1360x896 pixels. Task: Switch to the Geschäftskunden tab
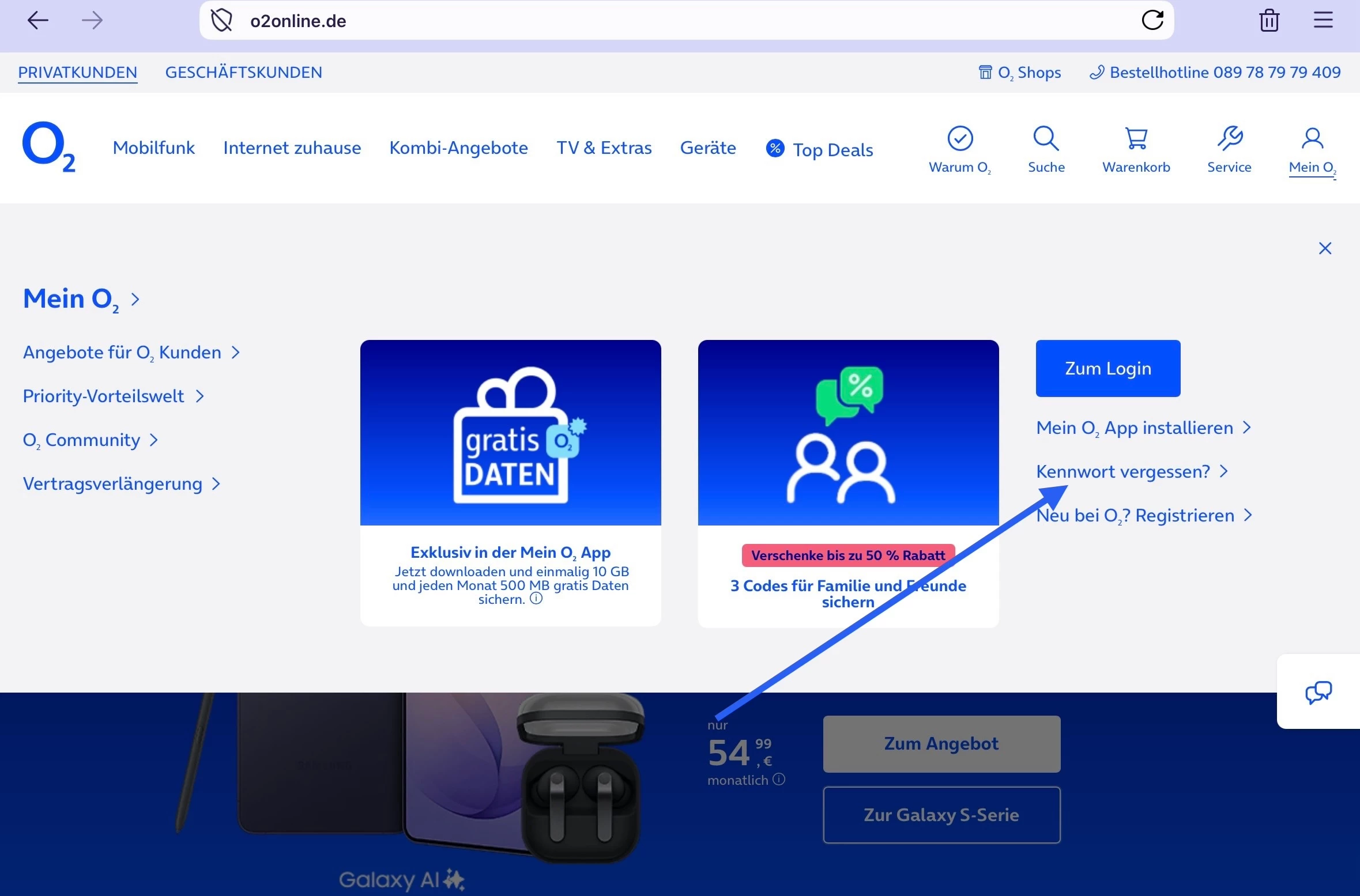point(243,73)
